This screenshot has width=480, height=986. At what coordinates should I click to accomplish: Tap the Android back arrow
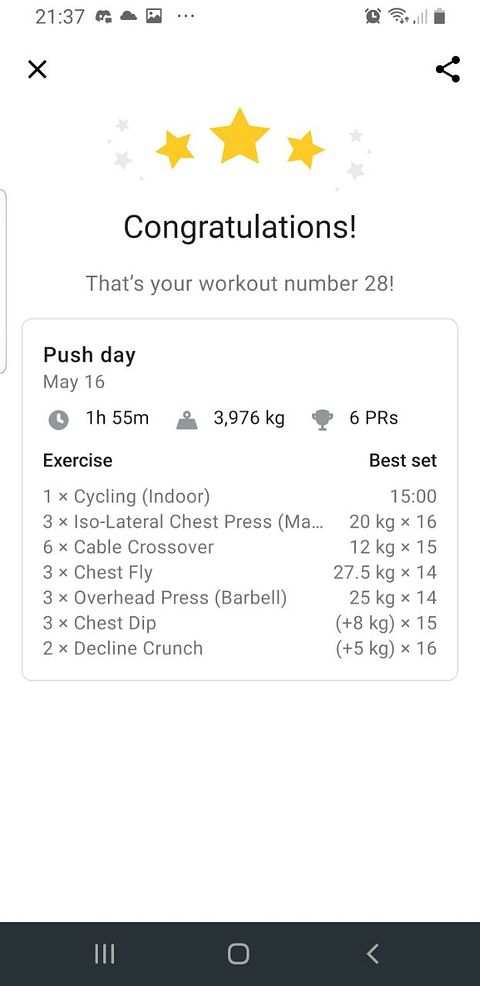tap(372, 954)
